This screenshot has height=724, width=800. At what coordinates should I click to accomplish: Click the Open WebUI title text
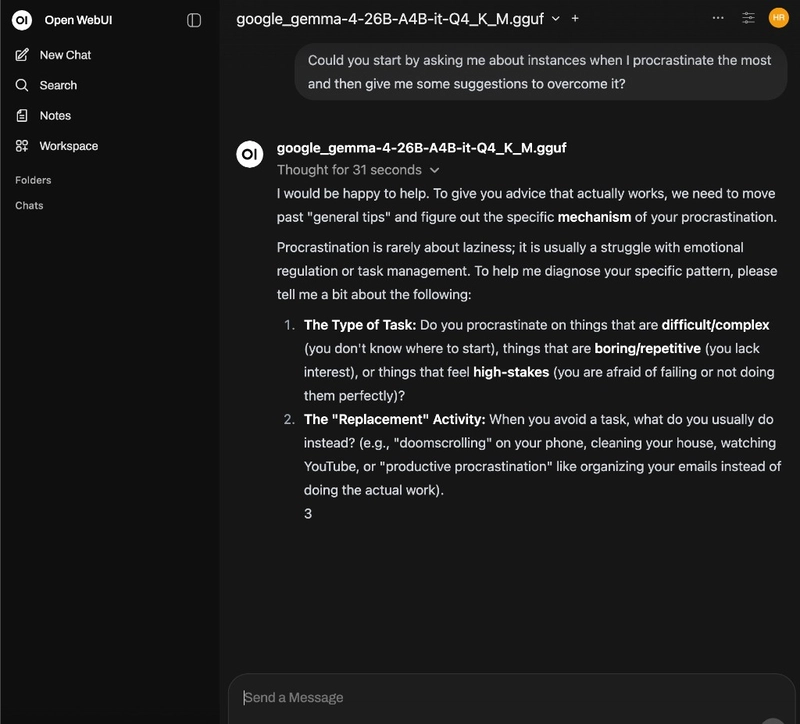[x=78, y=20]
